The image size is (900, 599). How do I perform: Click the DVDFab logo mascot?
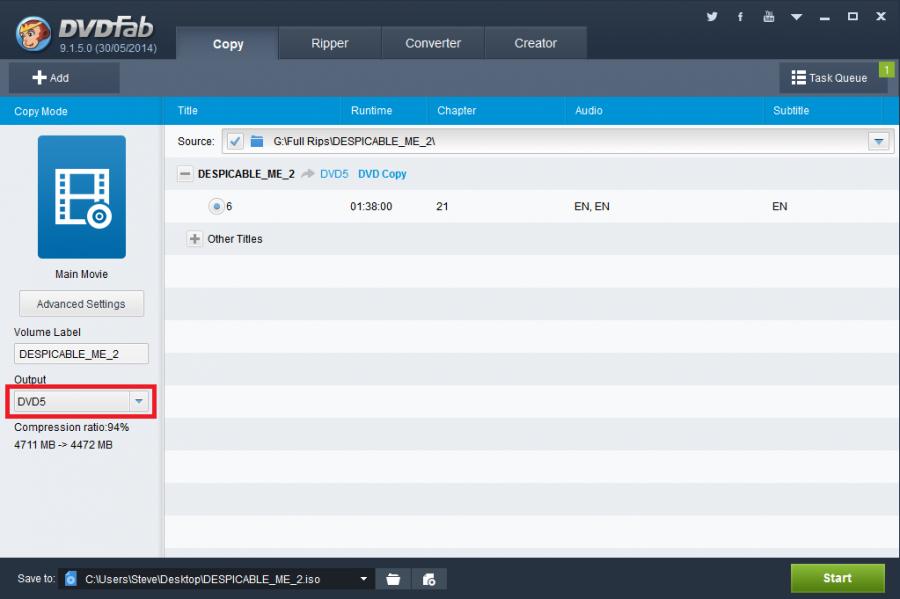pos(34,32)
